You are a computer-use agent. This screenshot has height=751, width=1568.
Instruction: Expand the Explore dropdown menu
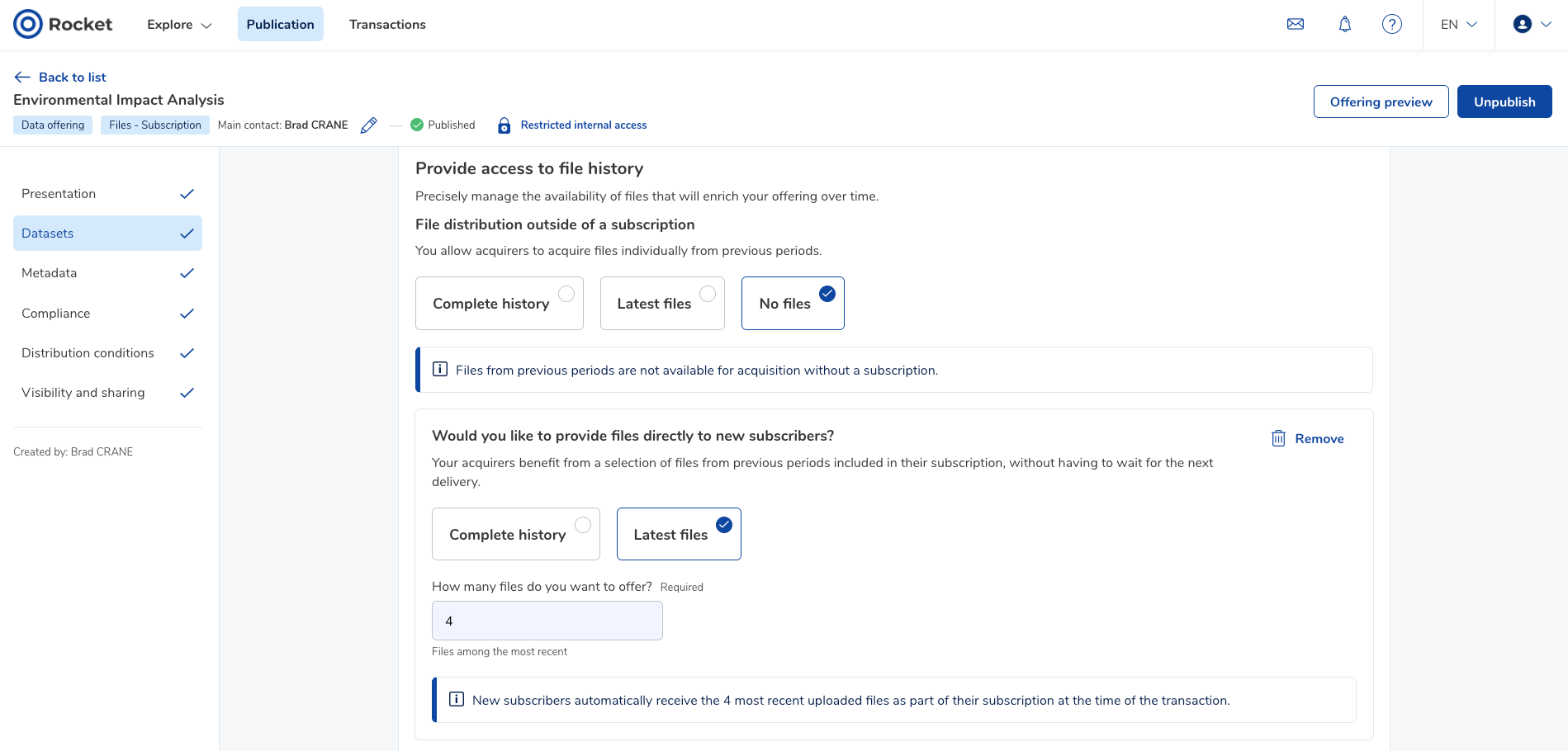(x=179, y=24)
